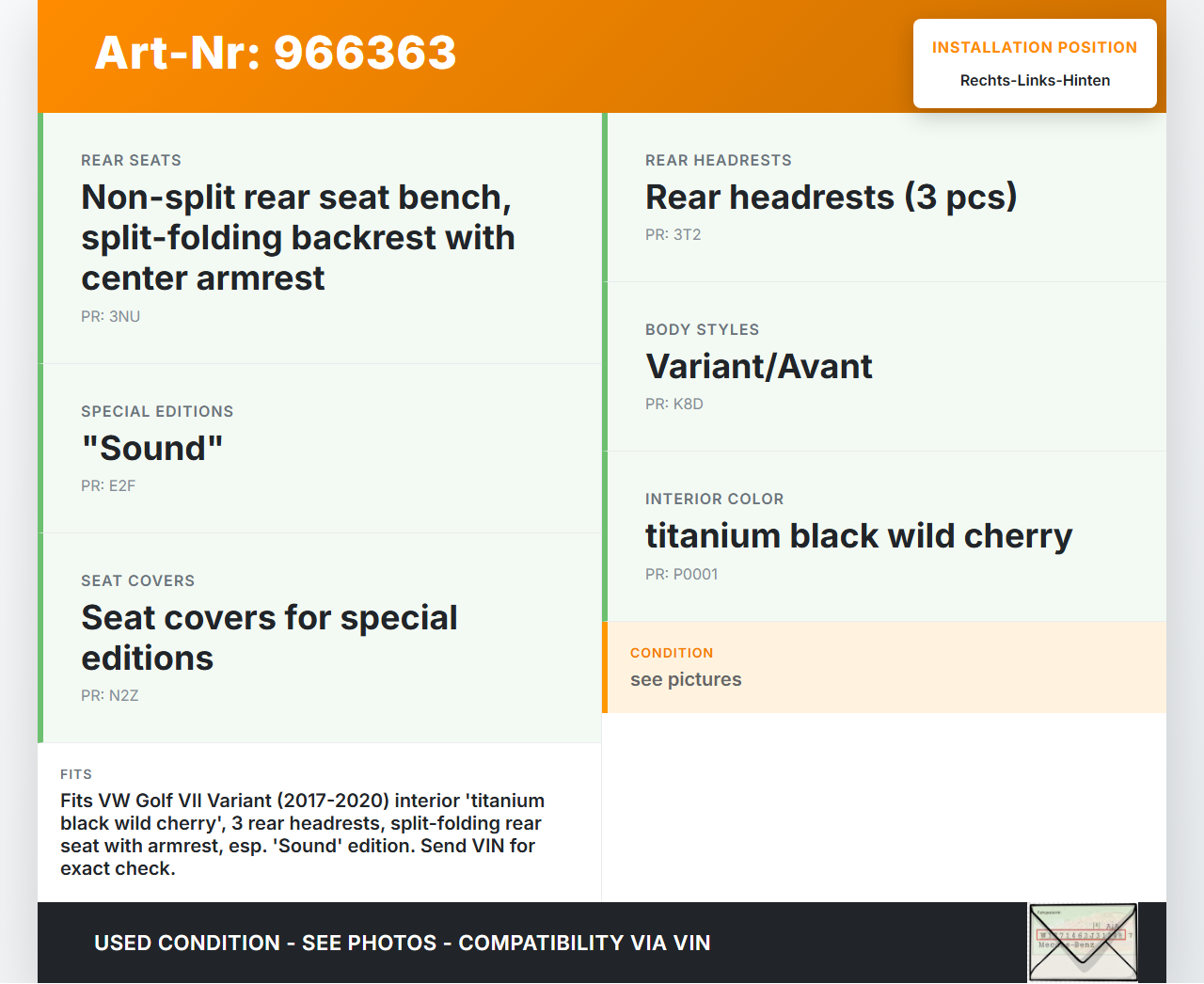Click titanium black wild cherry color

(x=858, y=535)
